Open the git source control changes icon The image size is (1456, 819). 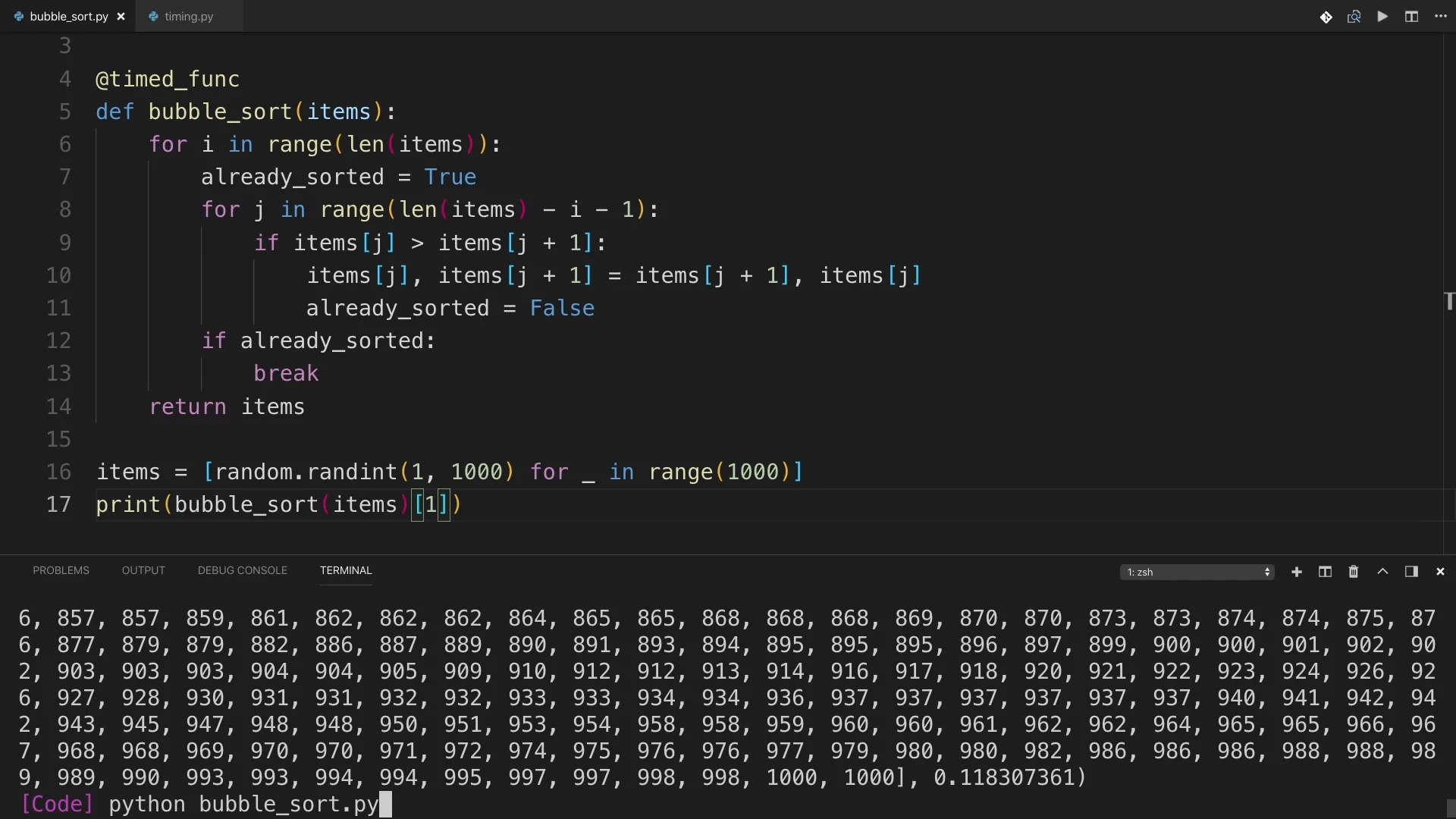[1326, 17]
